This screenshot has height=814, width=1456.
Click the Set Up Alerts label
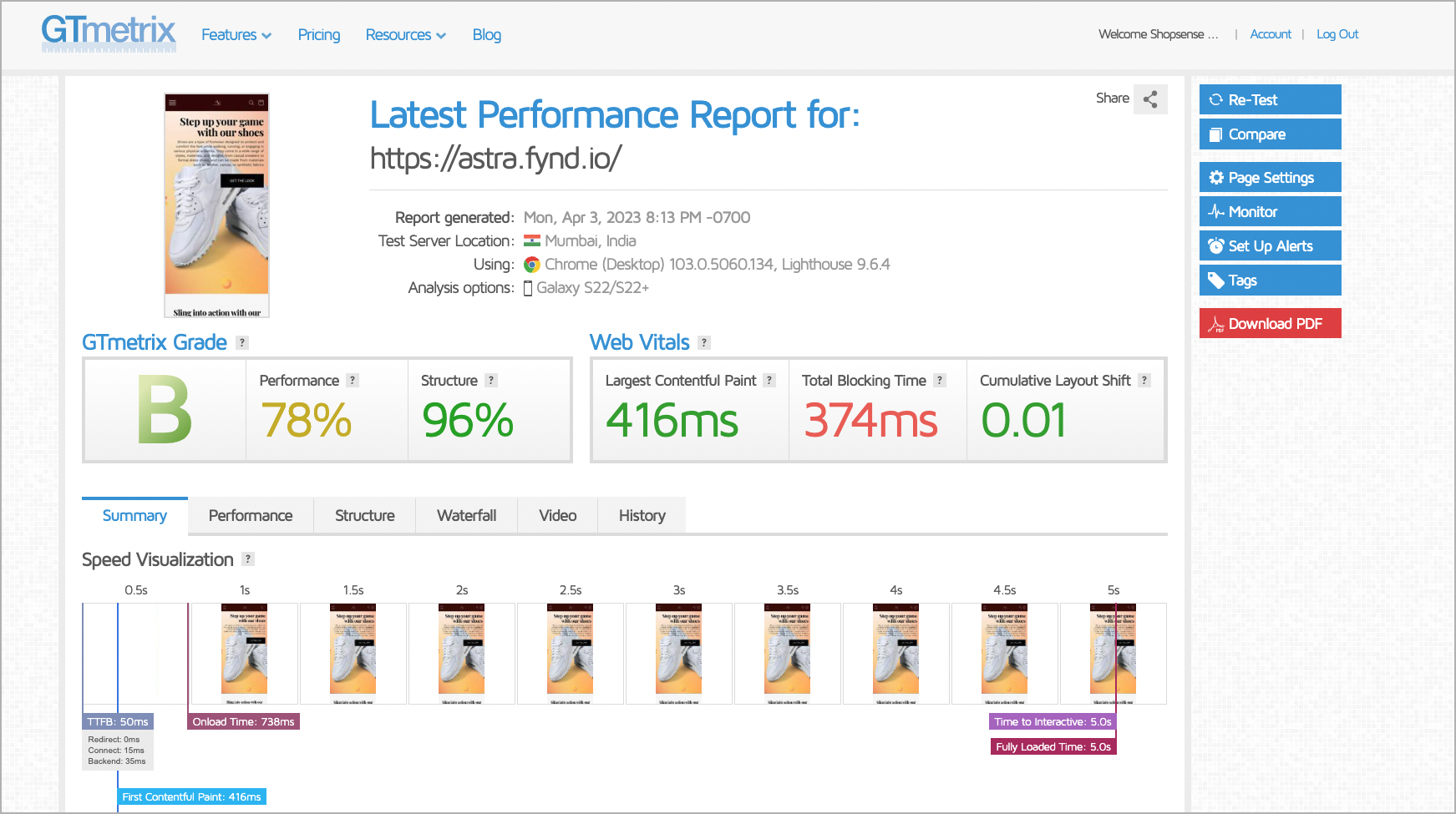[1271, 246]
